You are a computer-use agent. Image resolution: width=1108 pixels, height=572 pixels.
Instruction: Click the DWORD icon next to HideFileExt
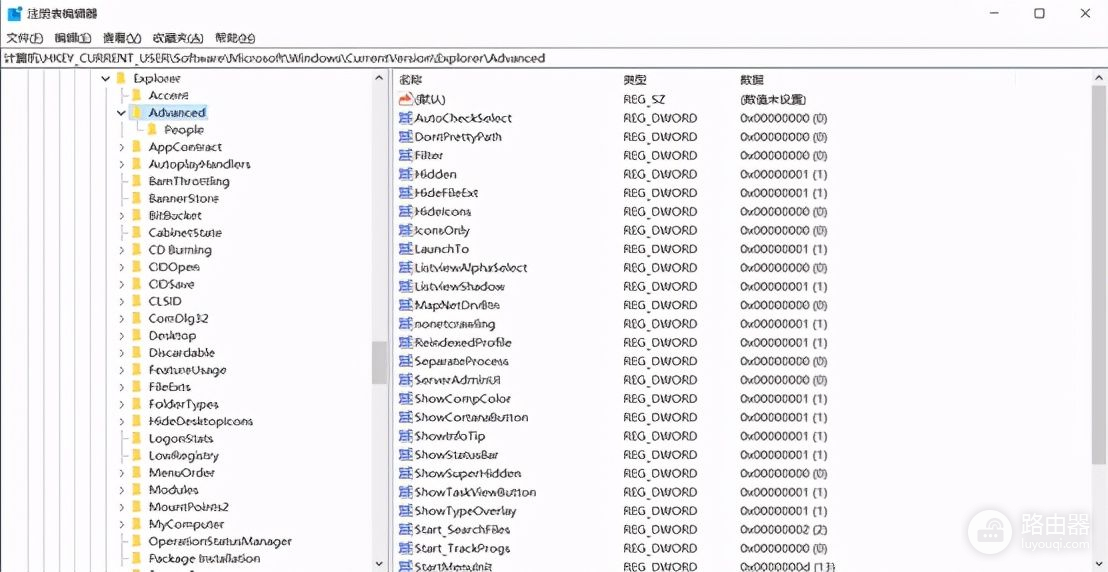(x=405, y=193)
